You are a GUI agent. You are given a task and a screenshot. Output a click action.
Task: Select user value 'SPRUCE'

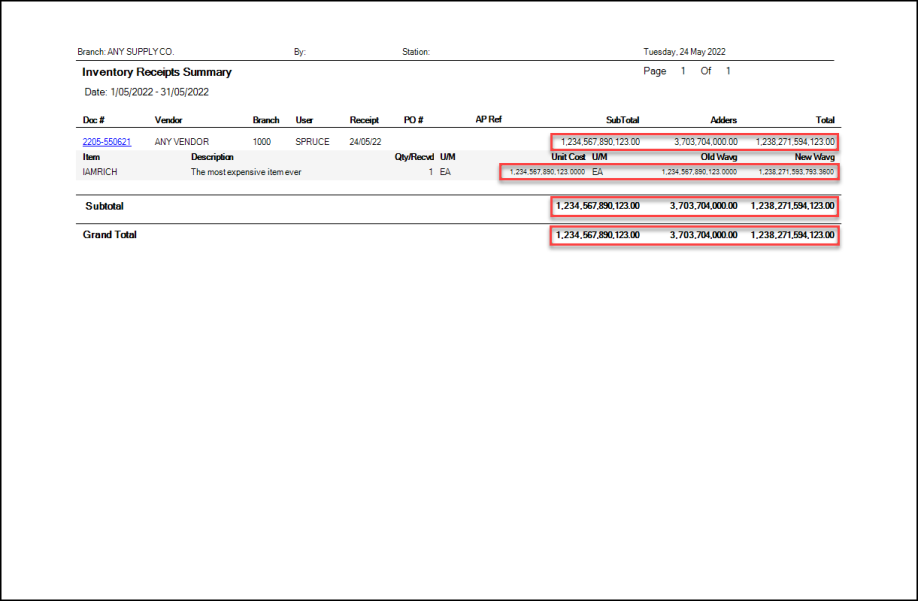(x=312, y=142)
